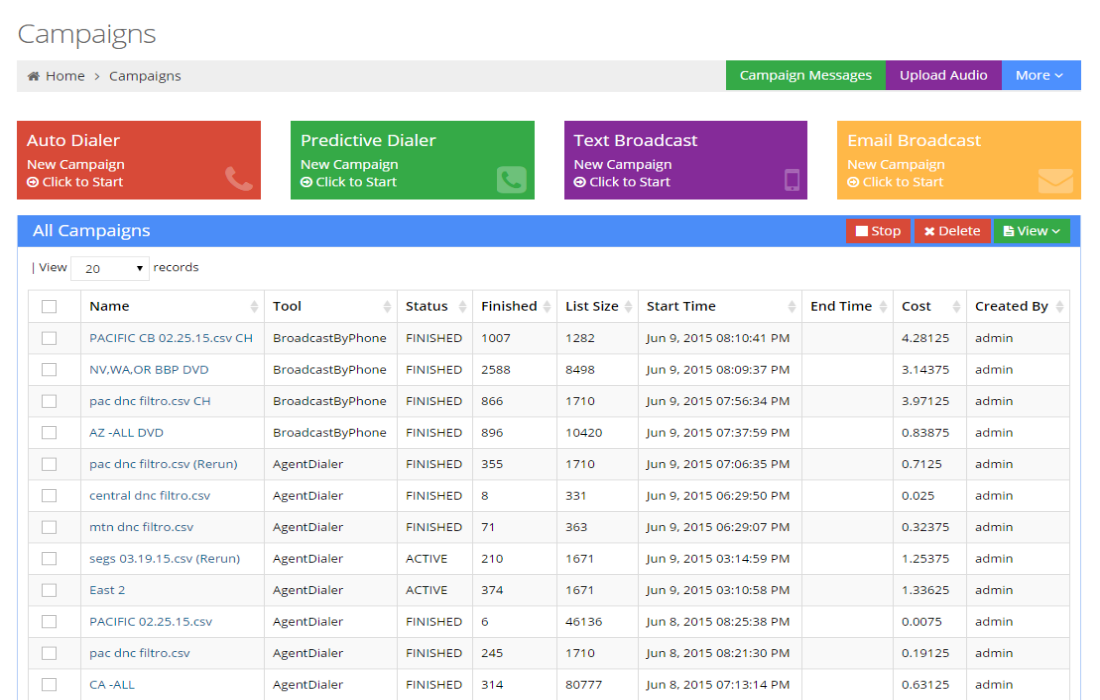Image resolution: width=1100 pixels, height=700 pixels.
Task: Select Campaigns in the breadcrumb trail
Action: [x=147, y=75]
